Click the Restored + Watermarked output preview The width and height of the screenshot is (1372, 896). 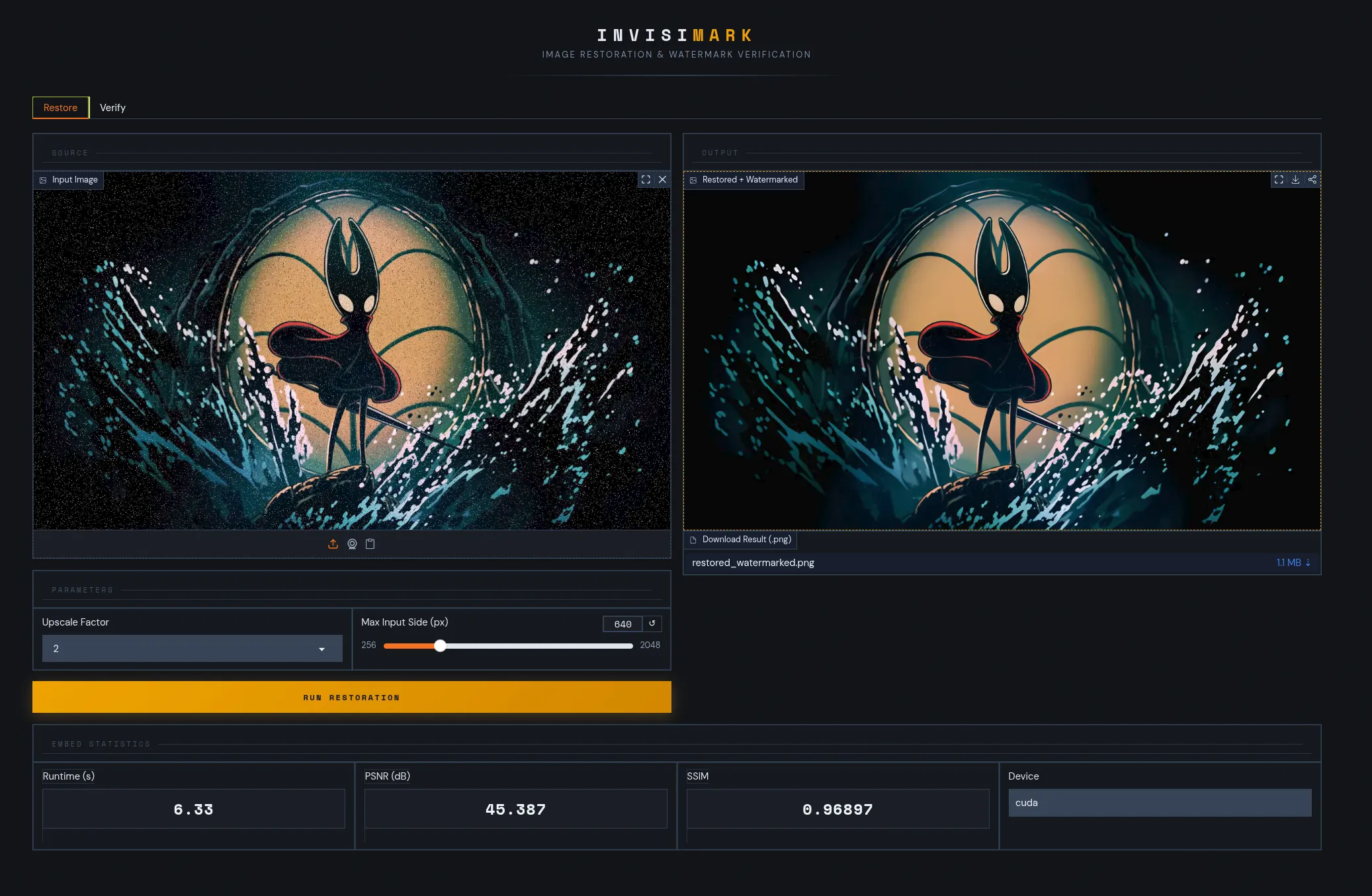pyautogui.click(x=1002, y=350)
